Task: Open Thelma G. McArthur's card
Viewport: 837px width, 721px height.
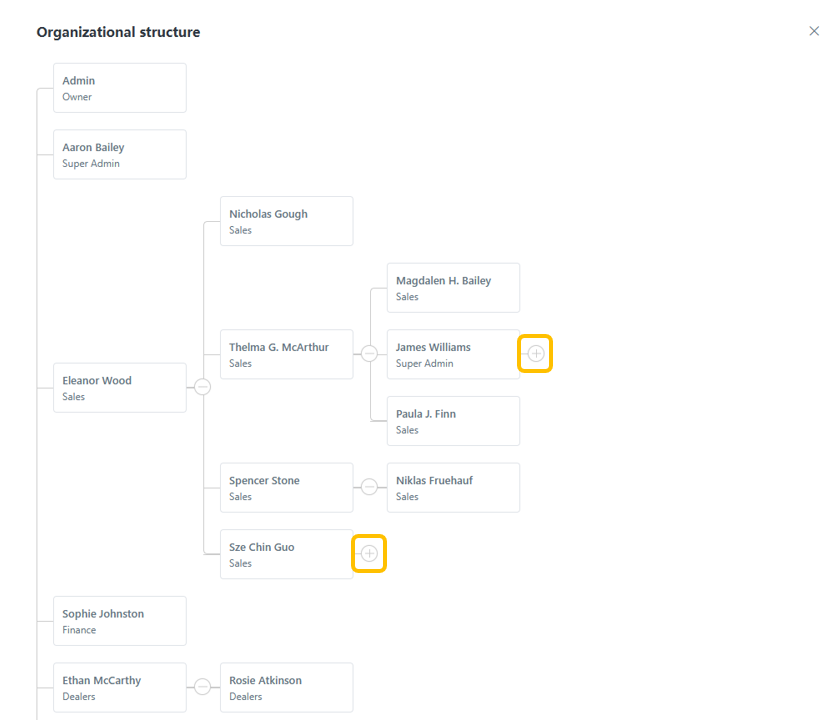Action: click(286, 354)
